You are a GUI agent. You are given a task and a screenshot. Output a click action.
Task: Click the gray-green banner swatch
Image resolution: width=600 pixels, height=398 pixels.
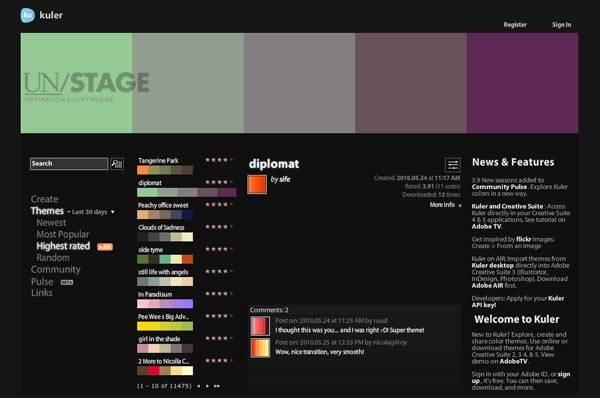[x=188, y=83]
